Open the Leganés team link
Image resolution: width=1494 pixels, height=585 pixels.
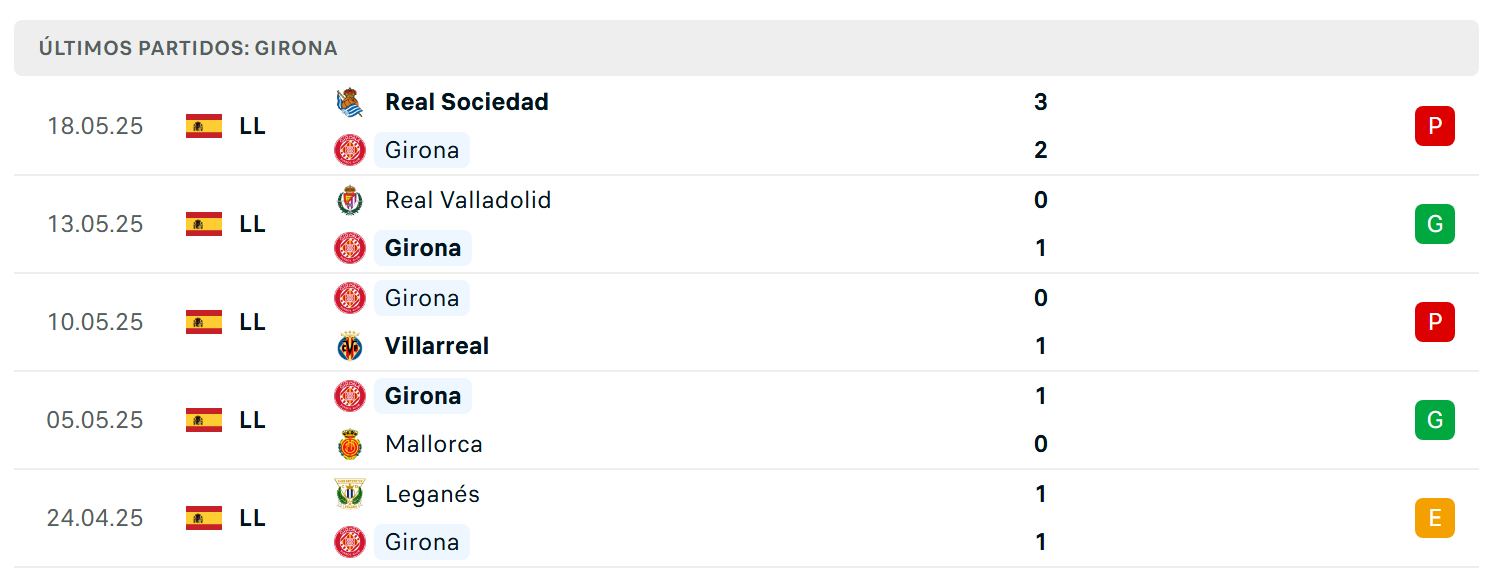click(x=433, y=494)
